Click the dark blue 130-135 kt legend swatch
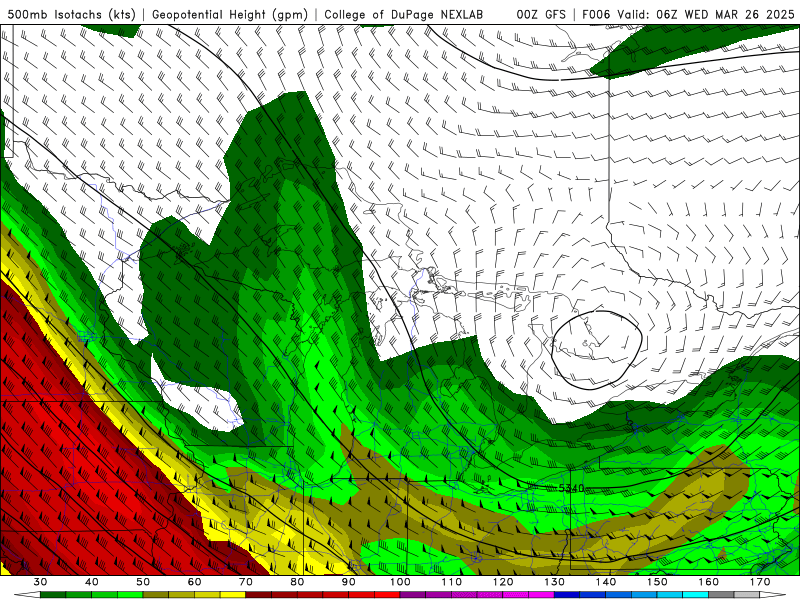 [x=567, y=595]
